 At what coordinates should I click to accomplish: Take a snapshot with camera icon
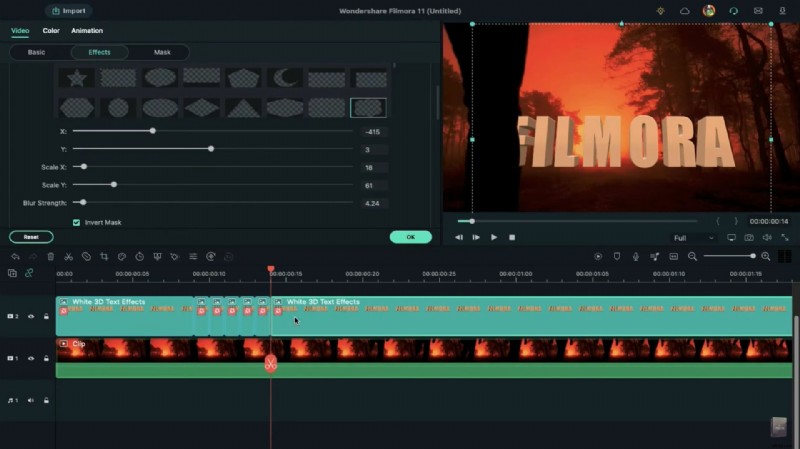pyautogui.click(x=749, y=238)
